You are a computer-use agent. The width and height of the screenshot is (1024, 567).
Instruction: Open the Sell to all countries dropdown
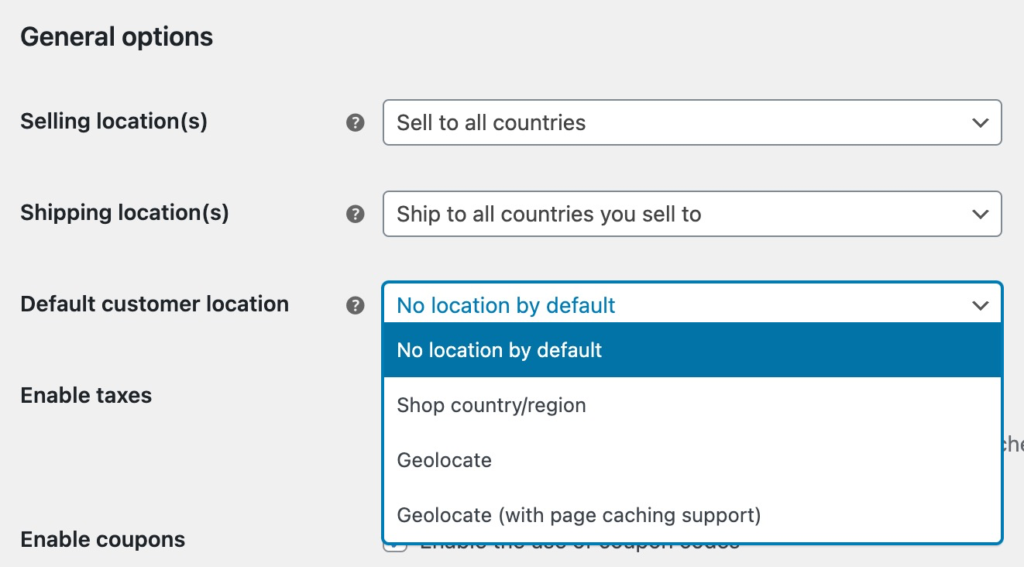click(x=692, y=123)
